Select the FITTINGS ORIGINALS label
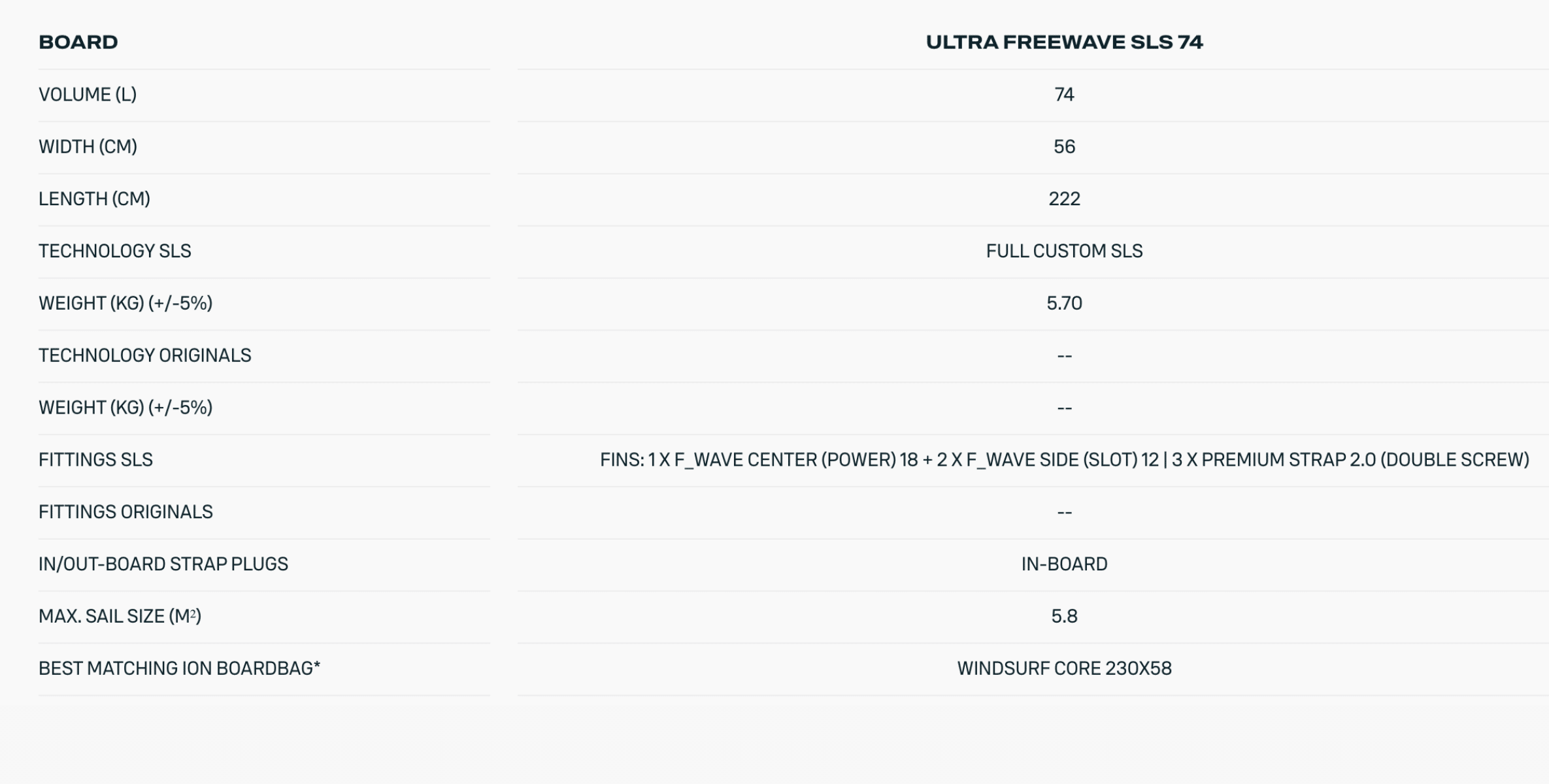The width and height of the screenshot is (1549, 784). [x=125, y=513]
